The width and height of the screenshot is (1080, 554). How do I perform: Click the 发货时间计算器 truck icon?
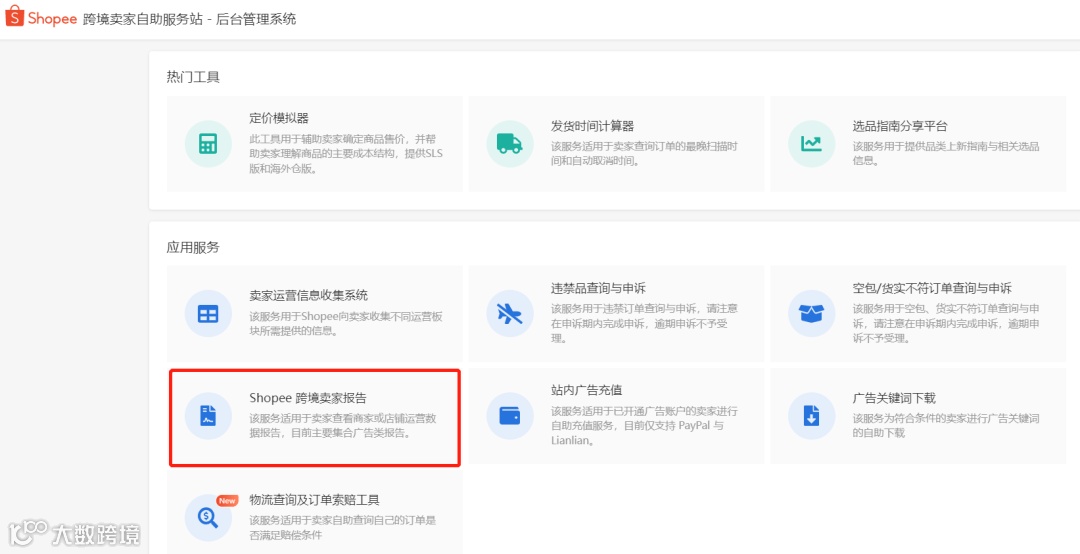click(x=509, y=143)
